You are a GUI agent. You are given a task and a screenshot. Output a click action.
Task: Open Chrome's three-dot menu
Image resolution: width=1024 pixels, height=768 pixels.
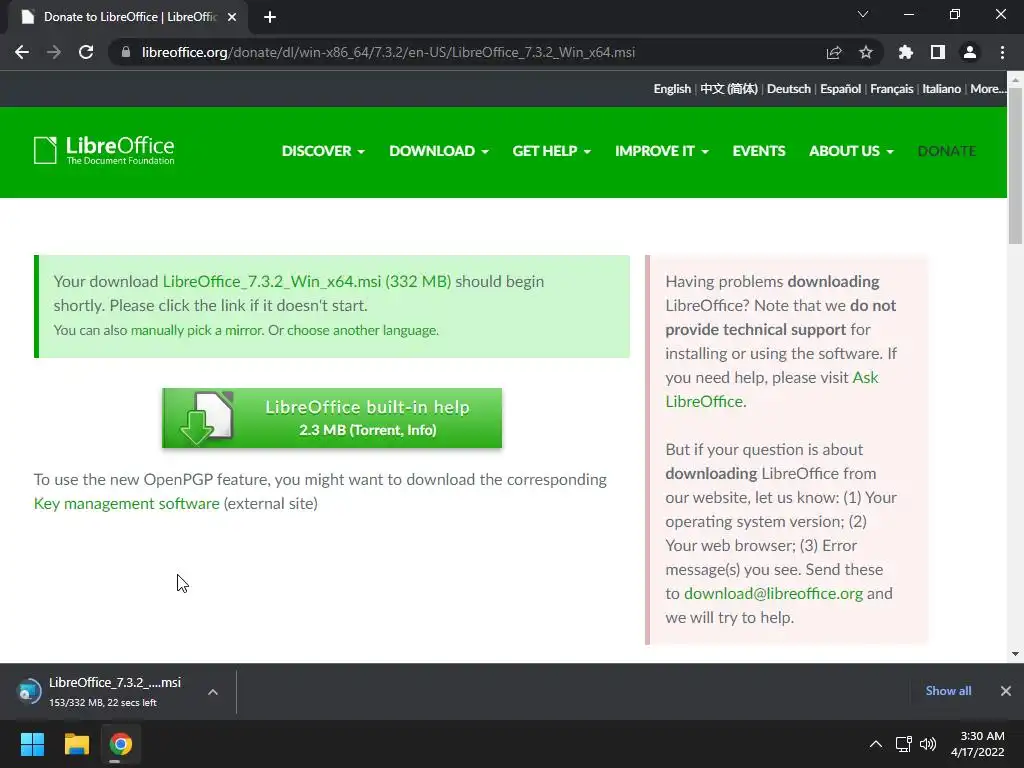click(x=1002, y=52)
